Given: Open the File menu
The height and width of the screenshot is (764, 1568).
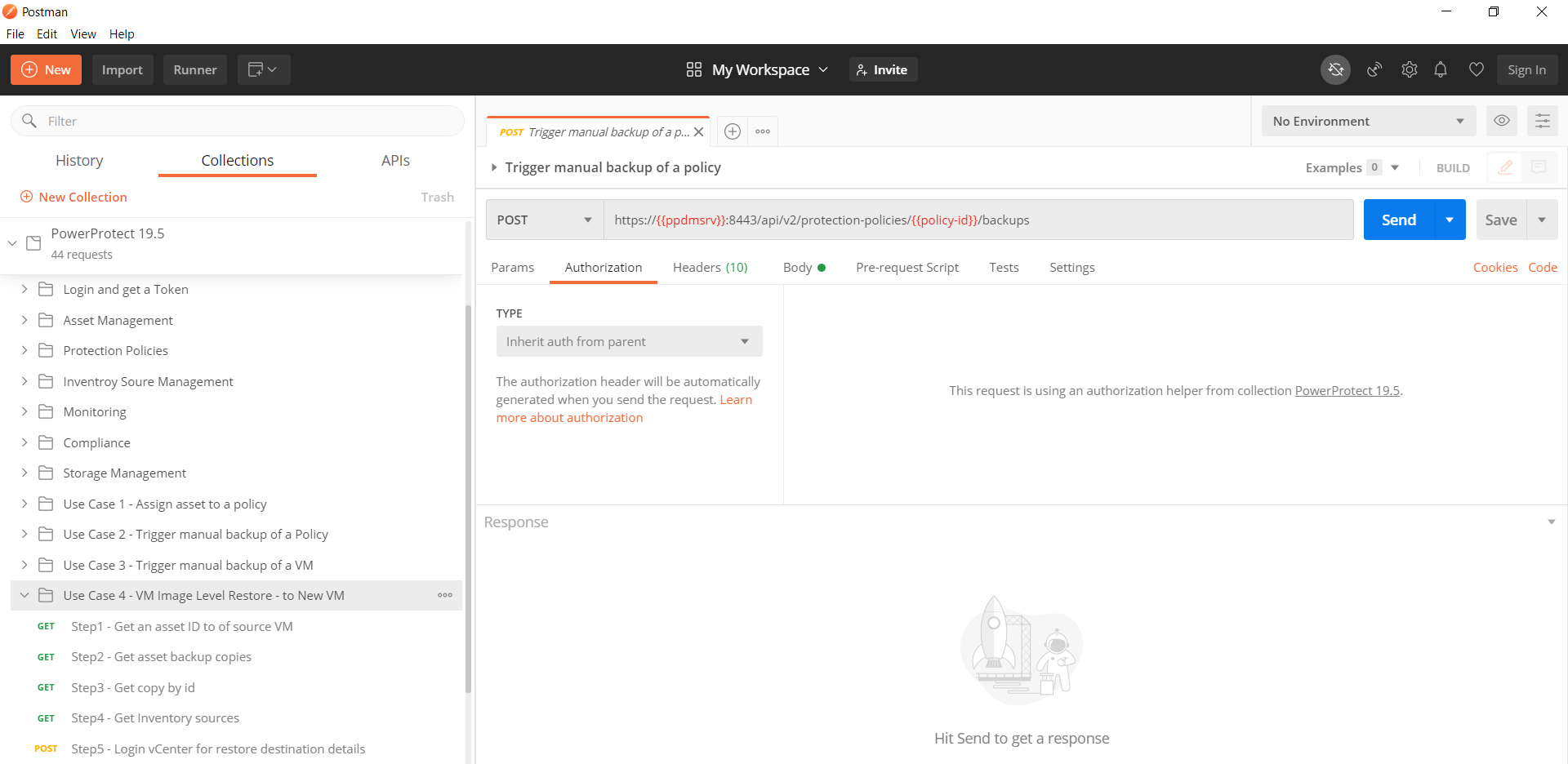Looking at the screenshot, I should click(x=16, y=33).
